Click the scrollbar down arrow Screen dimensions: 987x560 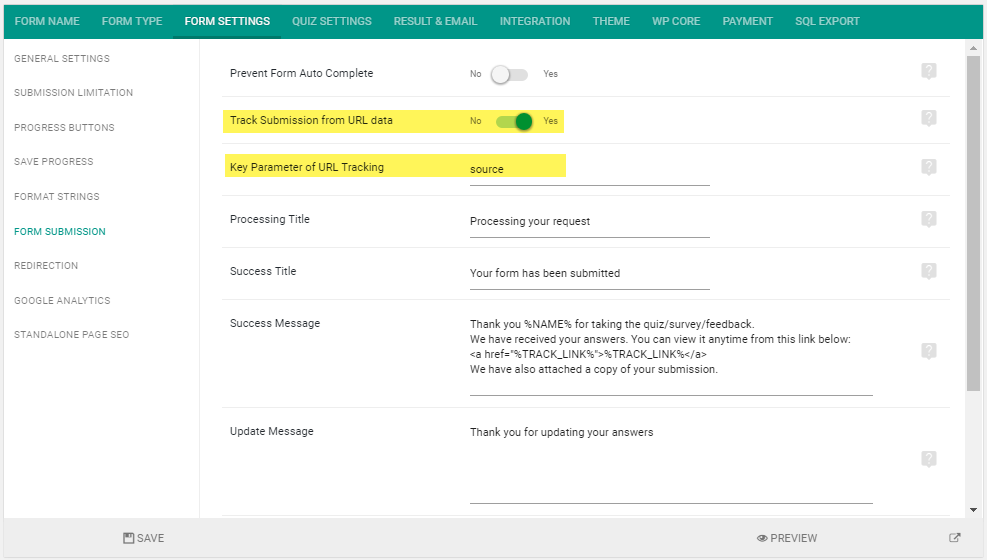click(x=973, y=510)
